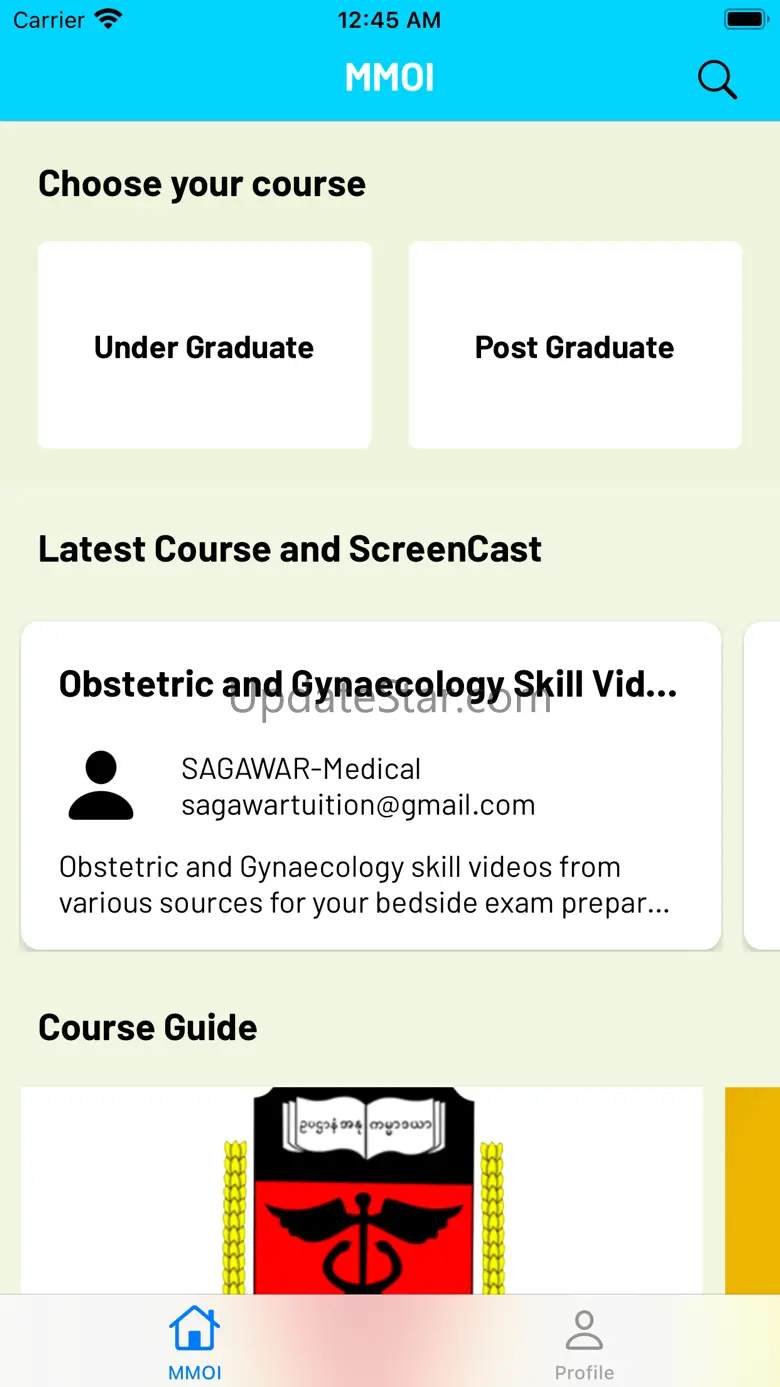The image size is (780, 1387).
Task: Tap the Course Guide section heading
Action: (148, 1027)
